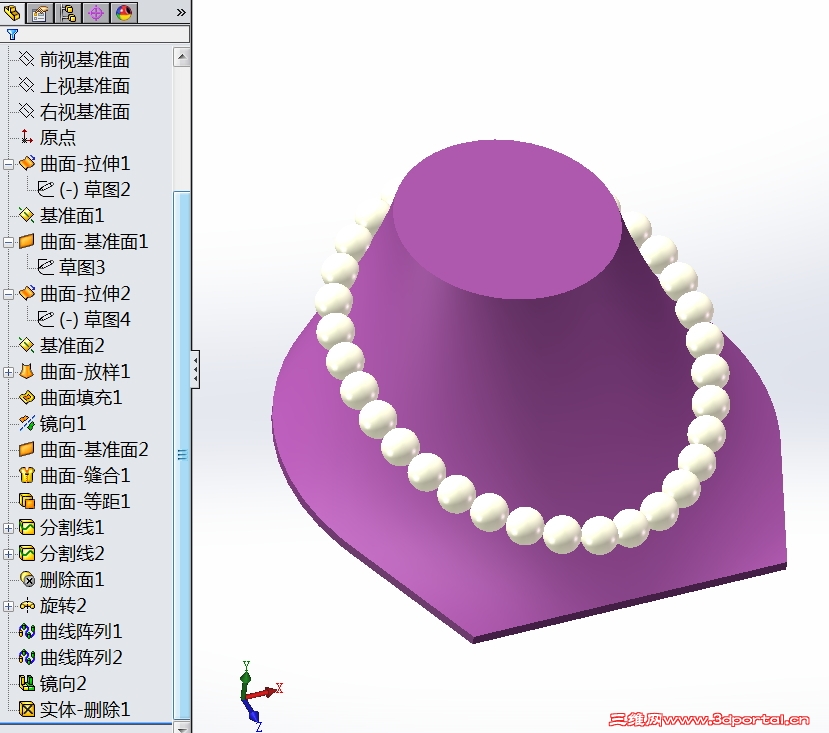Collapse the 曲面-基准面1 tree node

click(x=8, y=242)
